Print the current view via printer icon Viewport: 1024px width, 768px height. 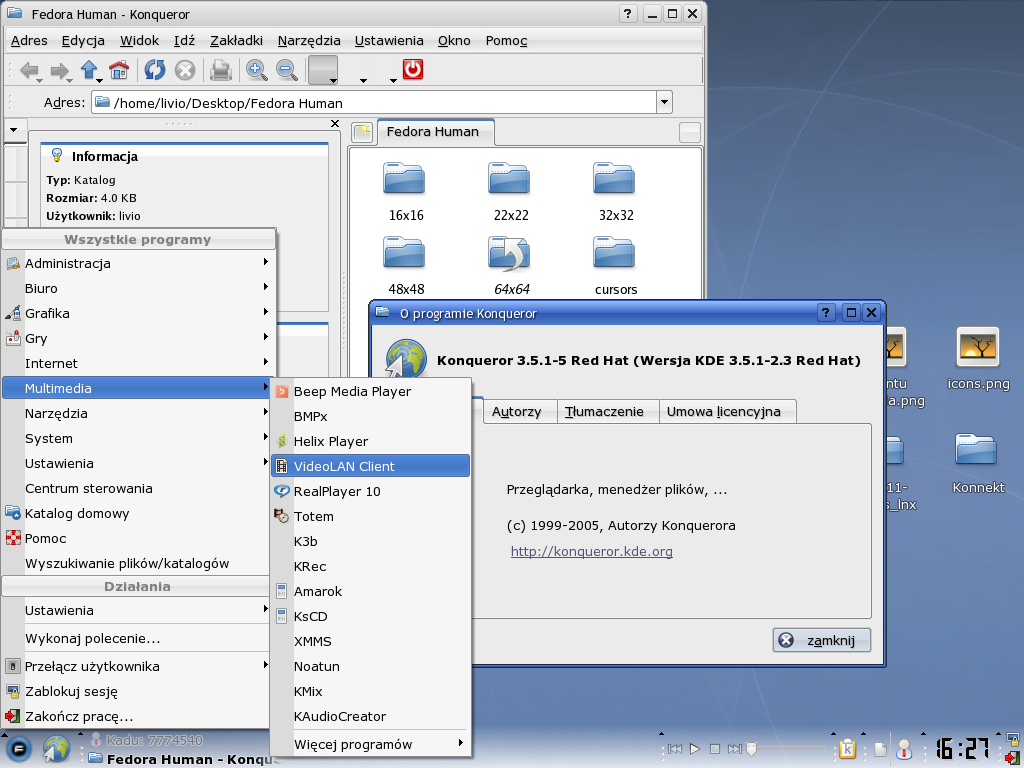221,70
